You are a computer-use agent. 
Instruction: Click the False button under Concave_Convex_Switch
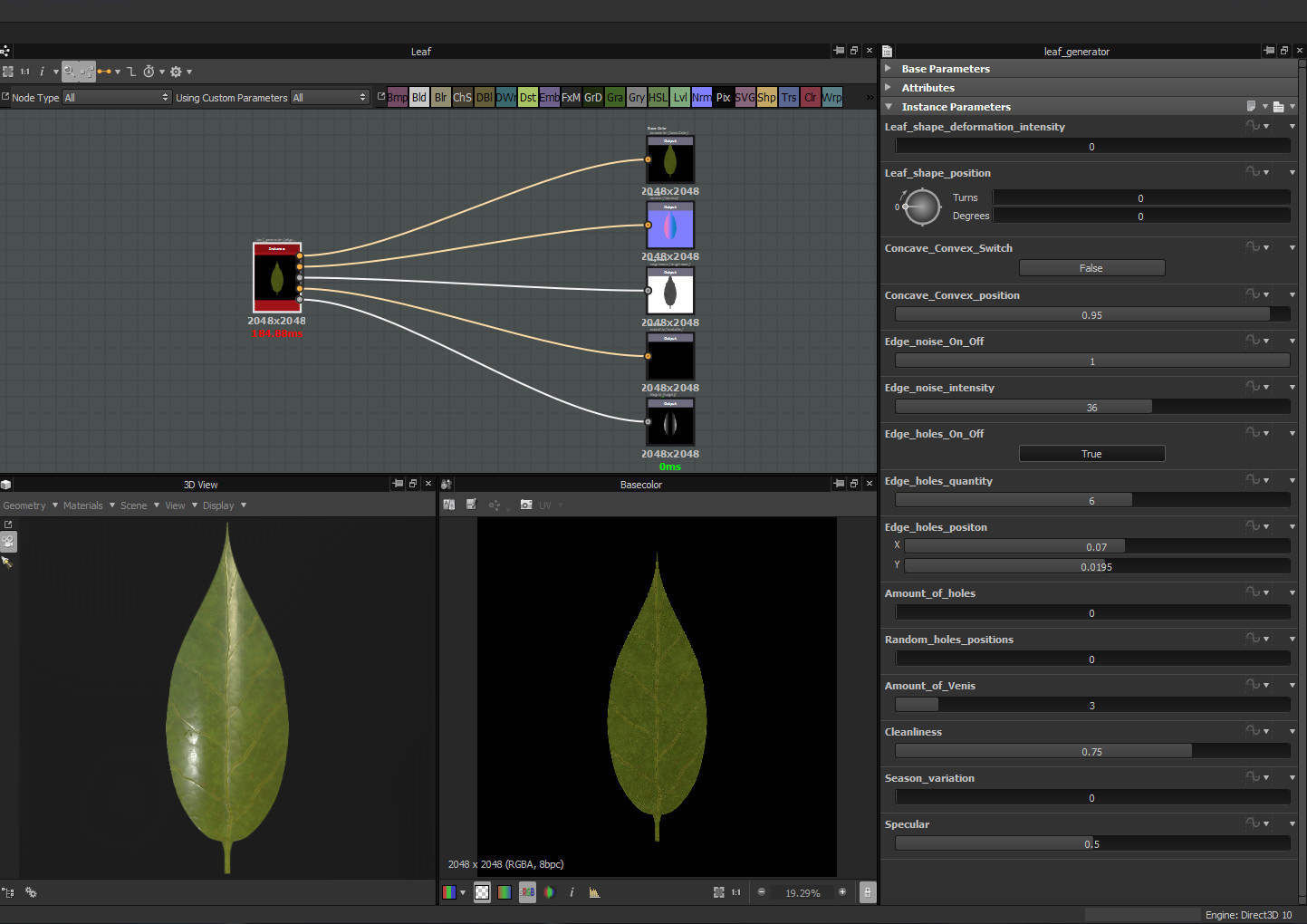click(1091, 267)
